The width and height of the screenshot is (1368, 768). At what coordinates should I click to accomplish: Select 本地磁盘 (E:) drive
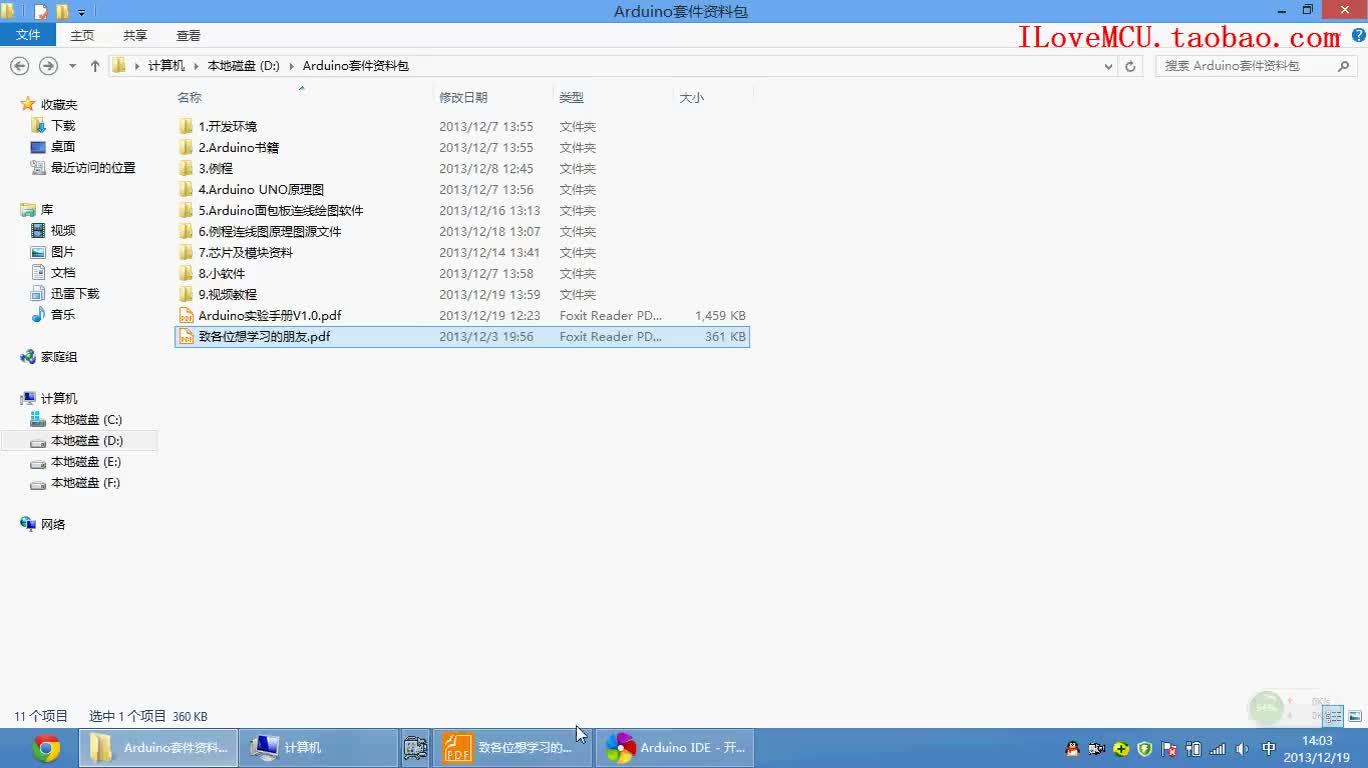[x=86, y=461]
